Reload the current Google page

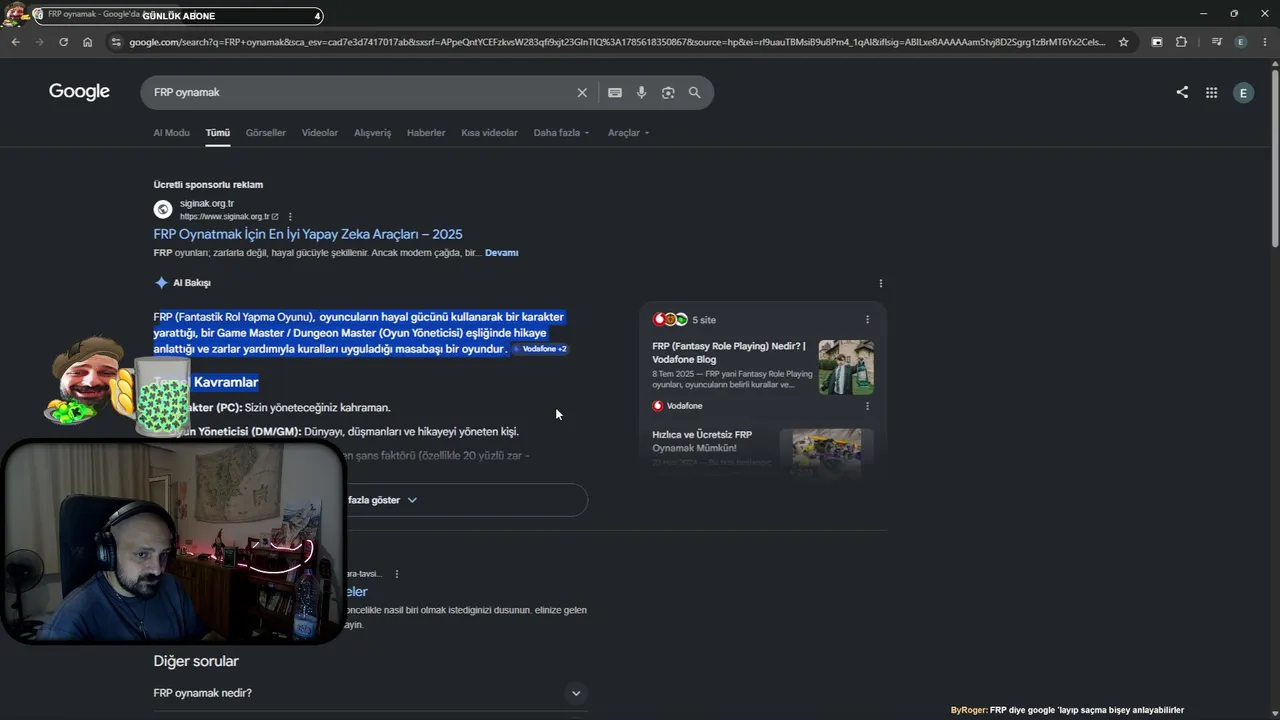63,42
